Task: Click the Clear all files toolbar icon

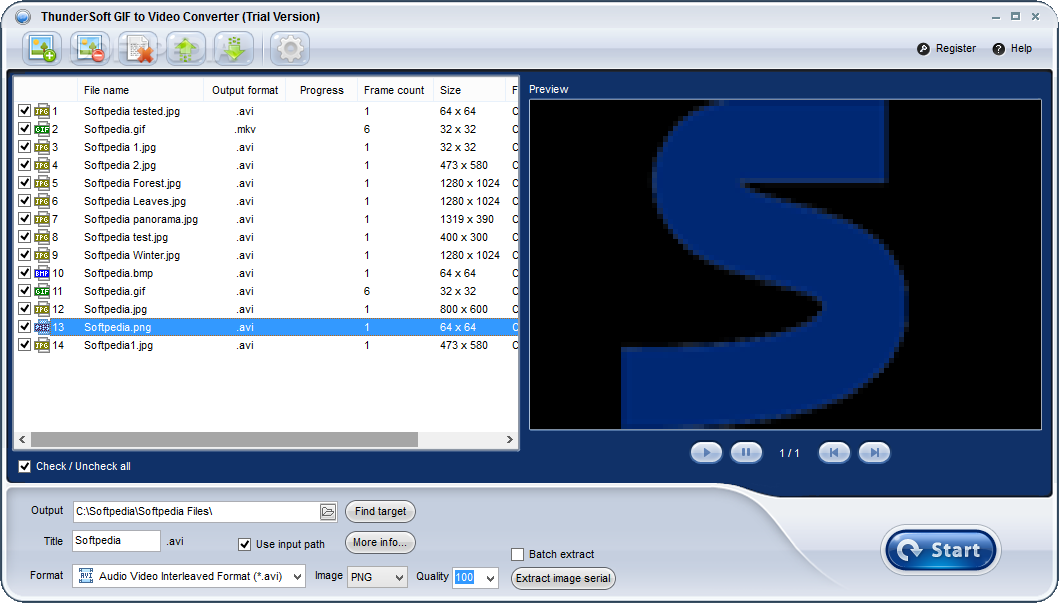Action: tap(138, 49)
